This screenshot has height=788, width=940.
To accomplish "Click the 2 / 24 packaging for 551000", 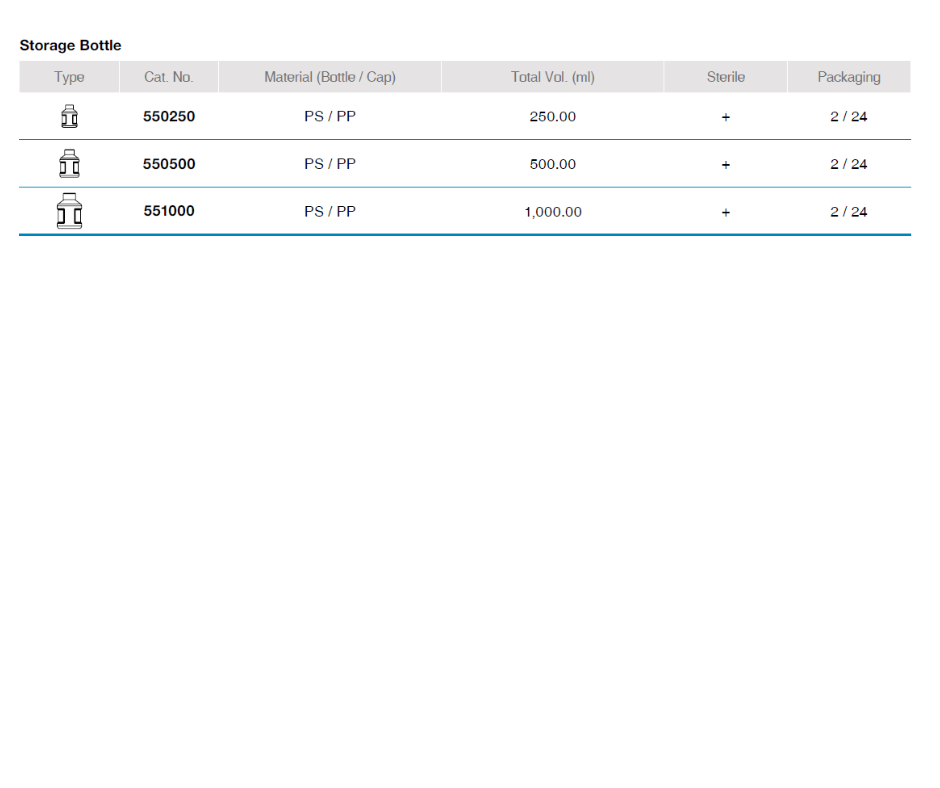I will pos(849,212).
